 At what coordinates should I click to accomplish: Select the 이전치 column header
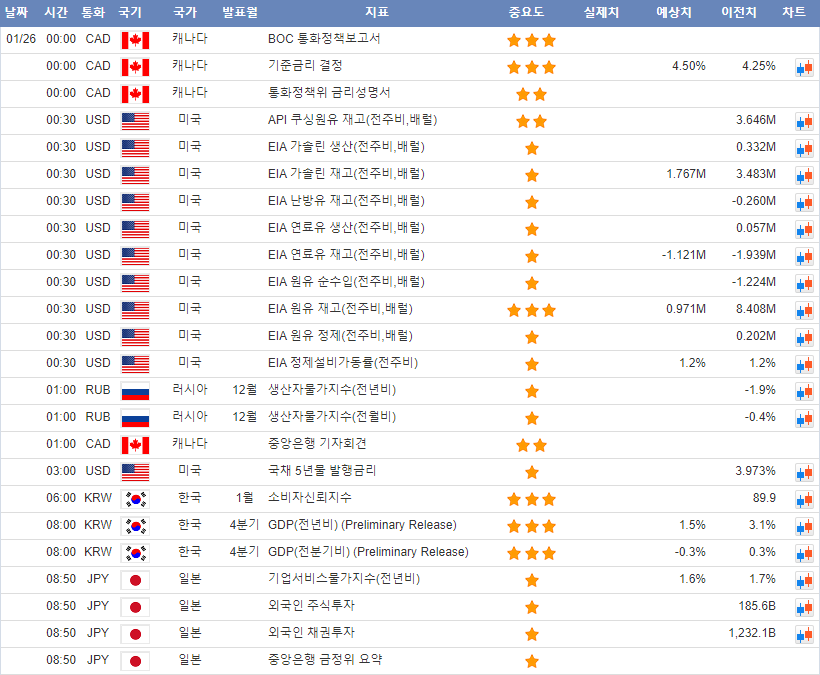(x=738, y=12)
